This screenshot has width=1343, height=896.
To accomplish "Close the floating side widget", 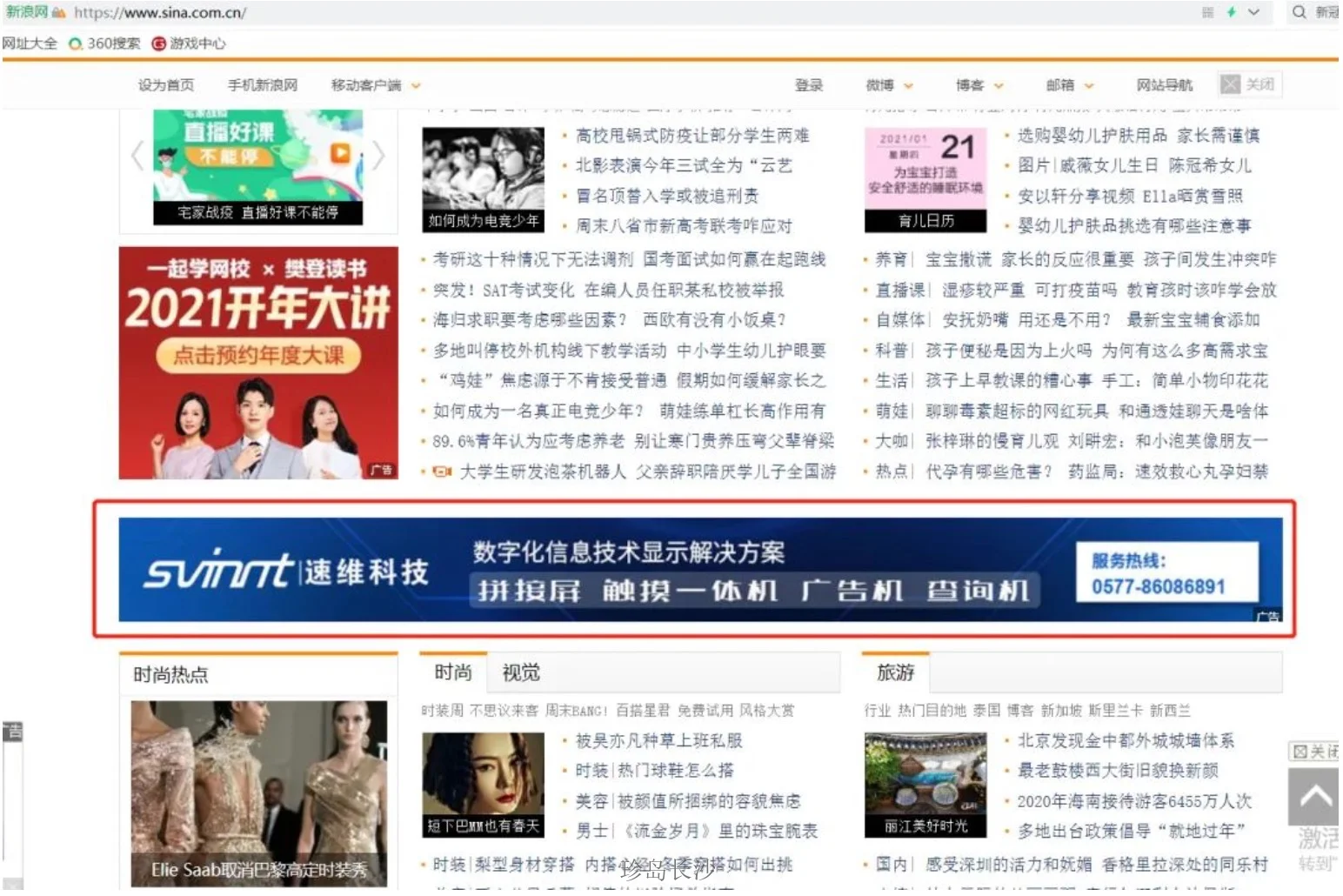I will pyautogui.click(x=1314, y=752).
